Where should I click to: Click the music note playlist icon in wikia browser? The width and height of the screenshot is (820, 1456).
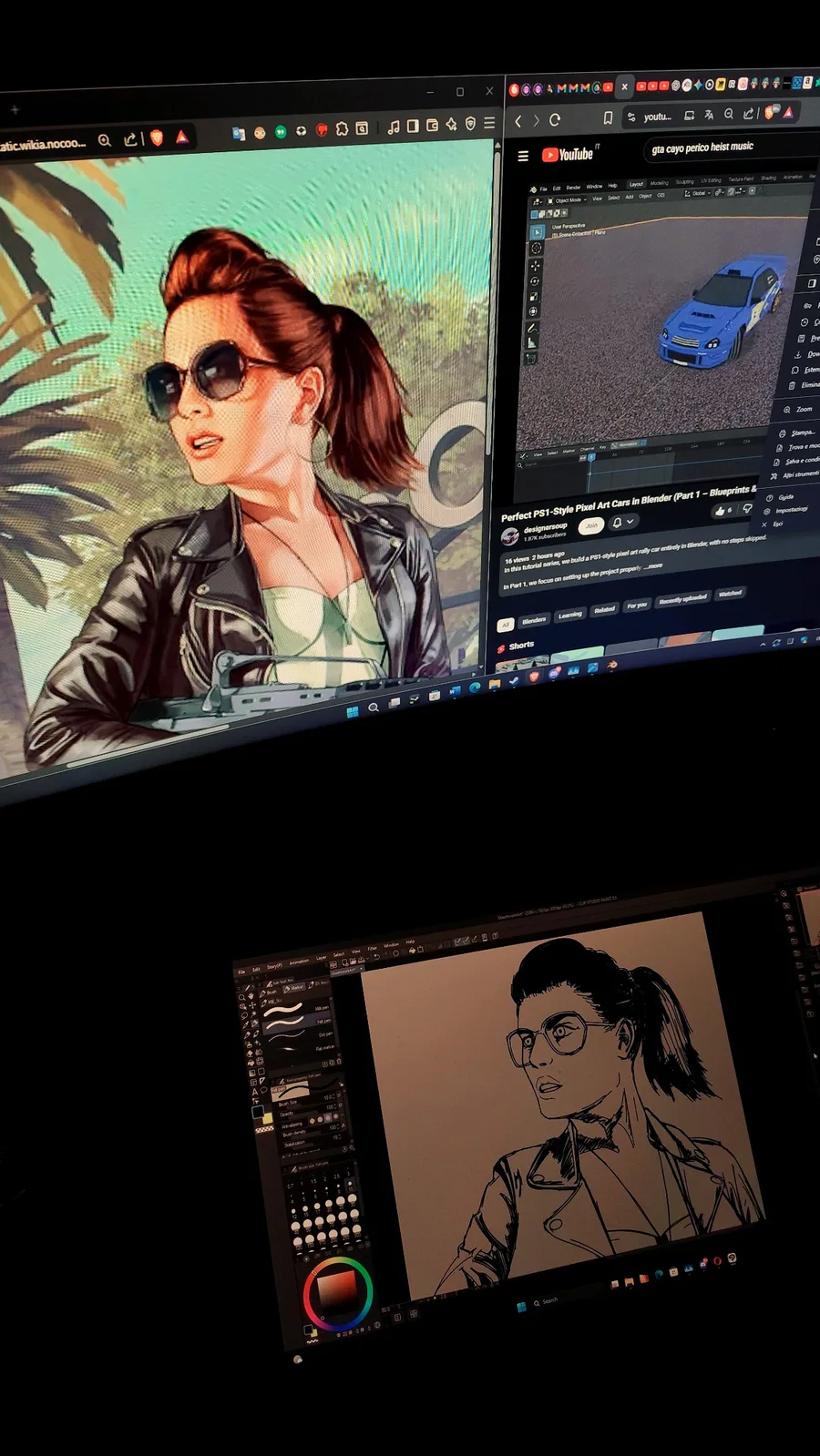(x=394, y=127)
